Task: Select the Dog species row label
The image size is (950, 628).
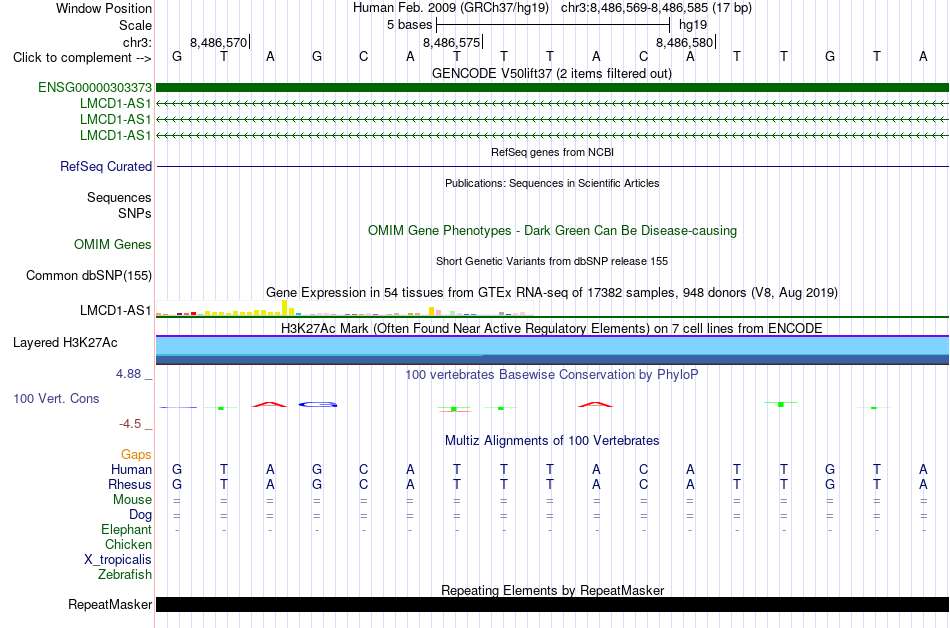Action: click(x=140, y=515)
